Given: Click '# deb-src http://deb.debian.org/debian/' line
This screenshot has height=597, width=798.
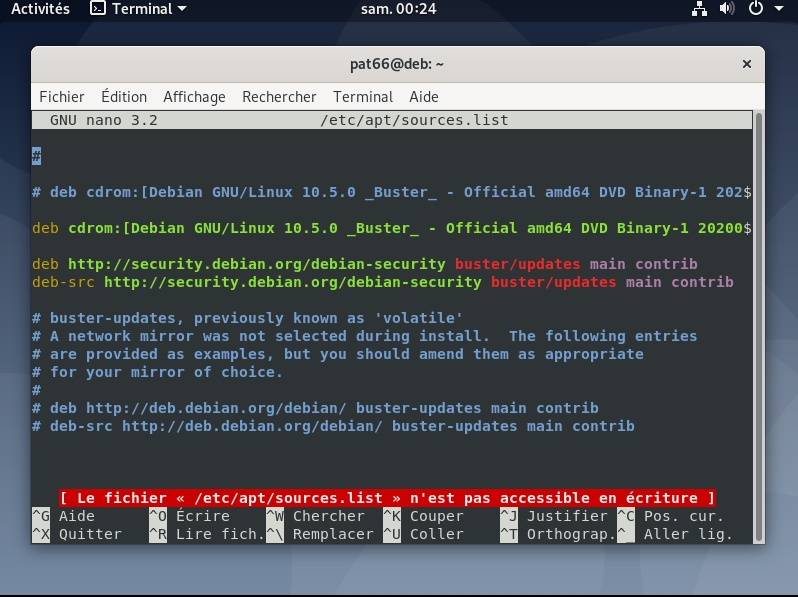Looking at the screenshot, I should [333, 426].
